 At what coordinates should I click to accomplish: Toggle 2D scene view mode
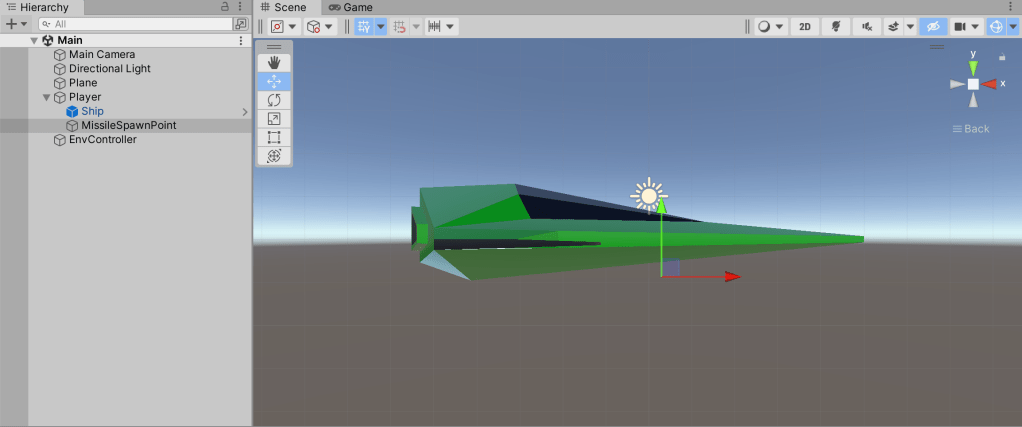point(804,27)
